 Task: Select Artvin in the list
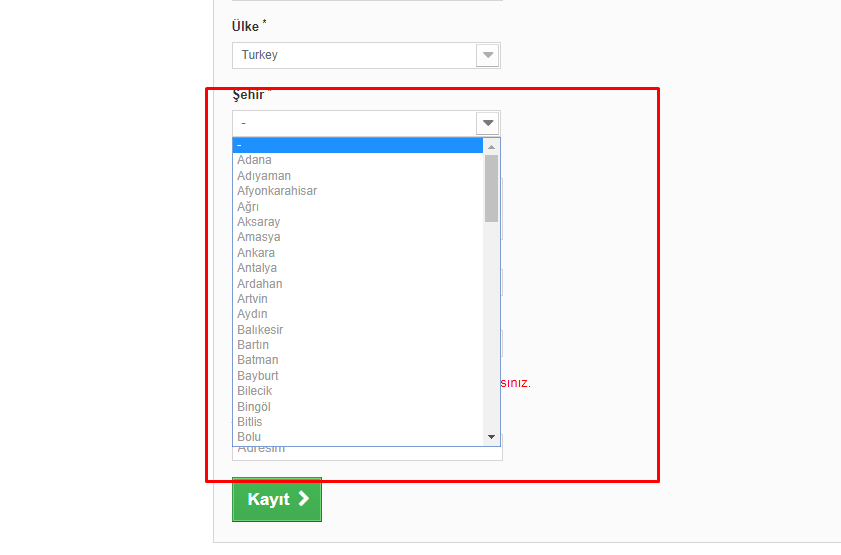(x=252, y=299)
